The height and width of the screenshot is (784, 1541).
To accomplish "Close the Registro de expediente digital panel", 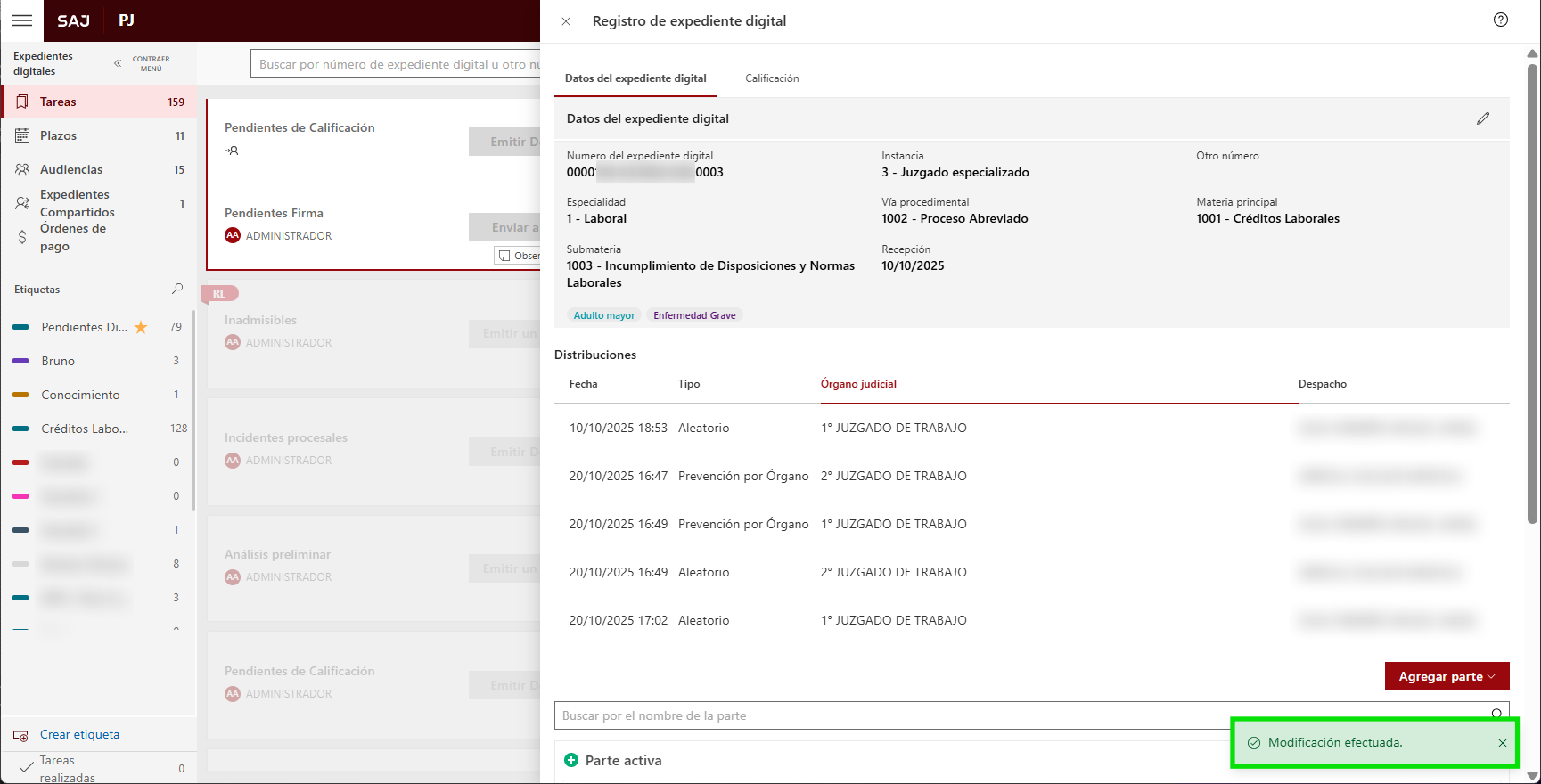I will [x=566, y=21].
